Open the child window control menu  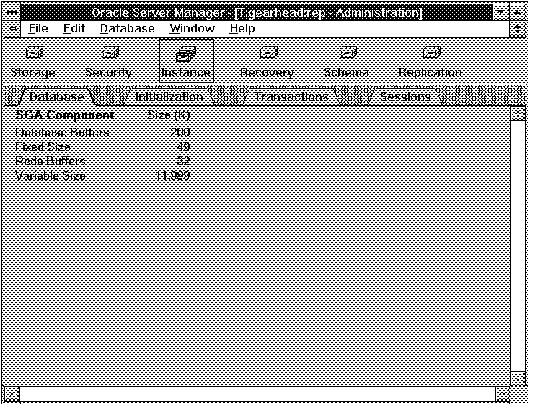coord(12,29)
